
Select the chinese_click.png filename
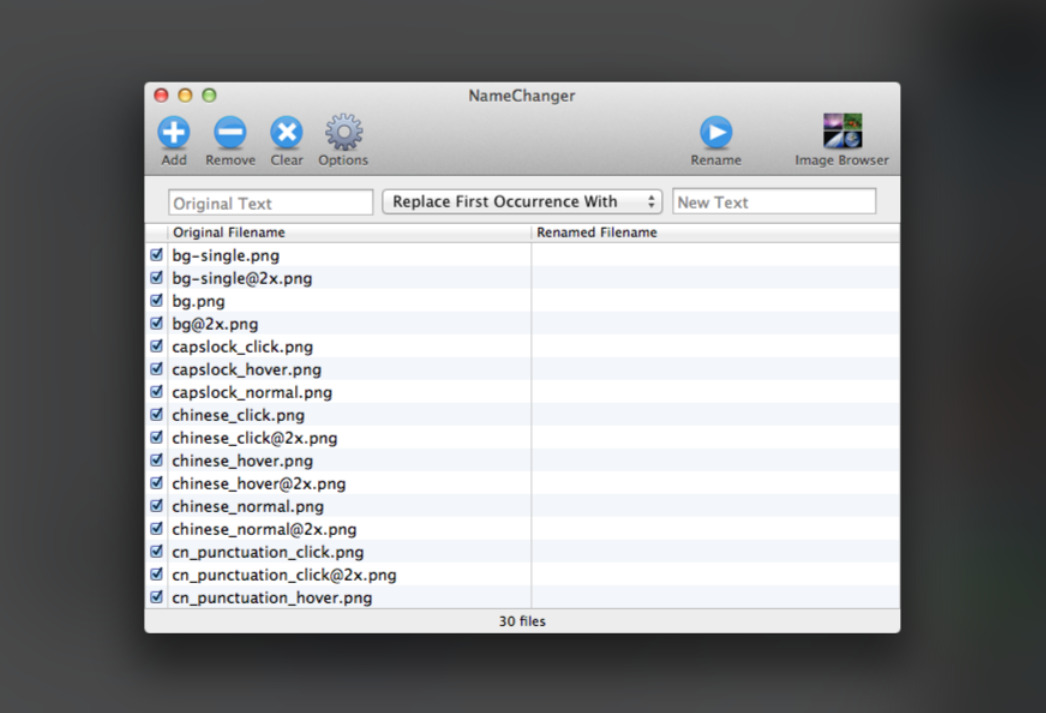[x=238, y=415]
